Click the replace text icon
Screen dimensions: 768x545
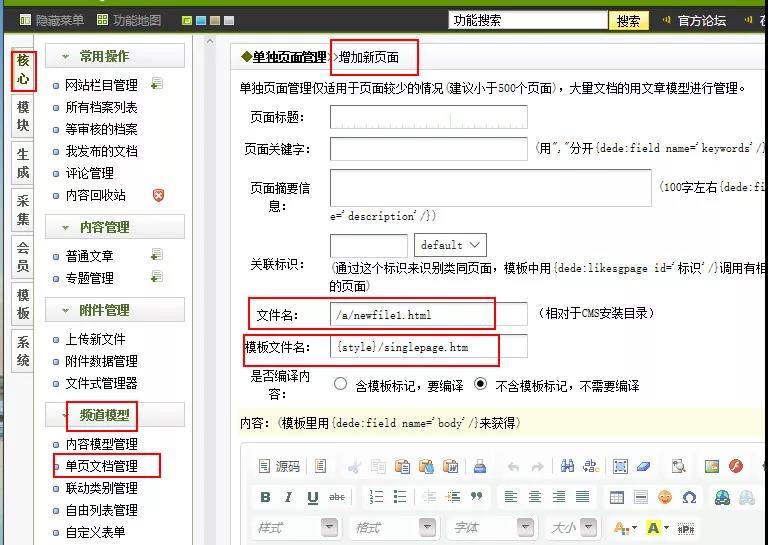[591, 466]
